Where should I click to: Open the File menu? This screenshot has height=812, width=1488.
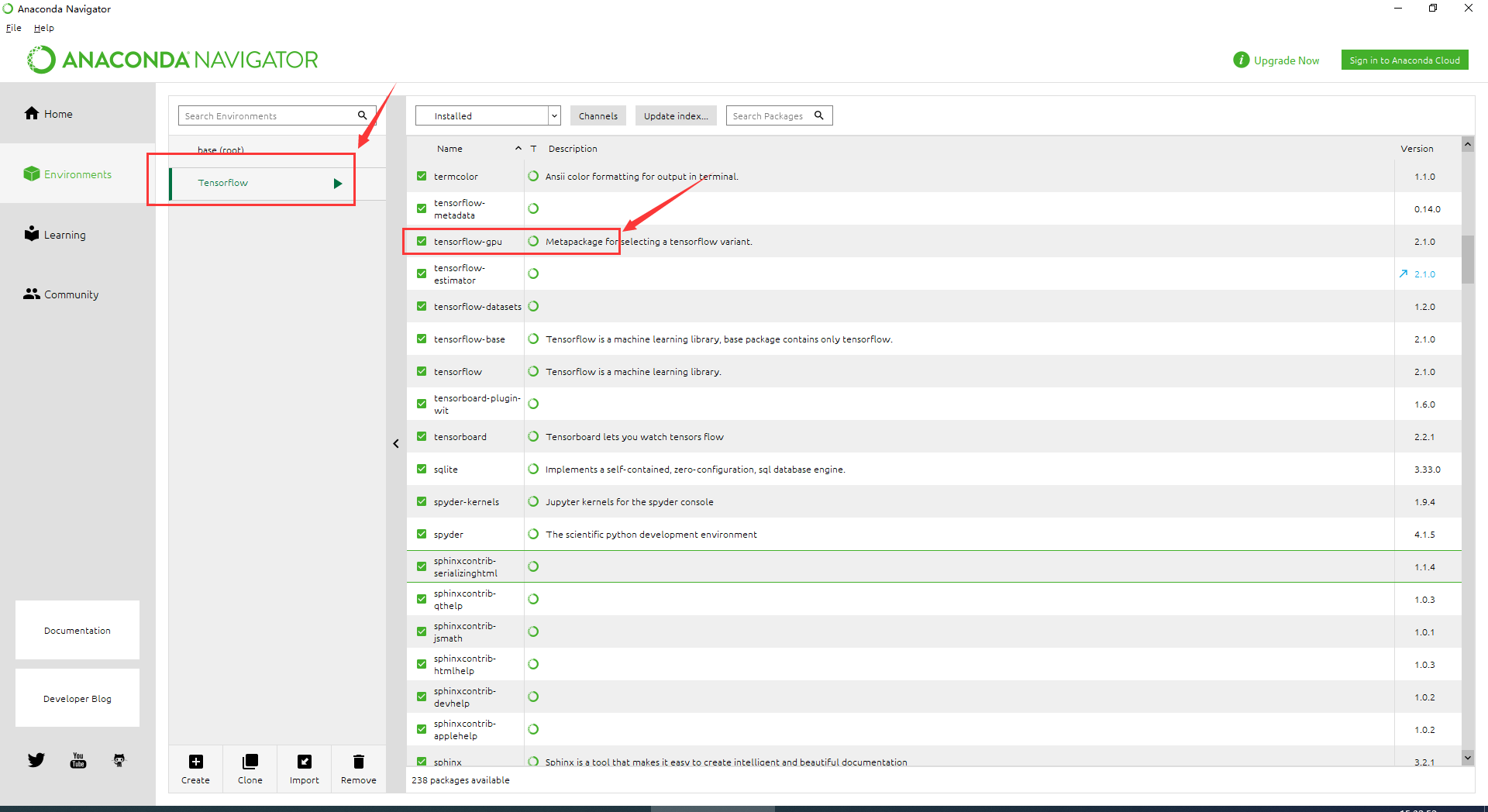(14, 28)
